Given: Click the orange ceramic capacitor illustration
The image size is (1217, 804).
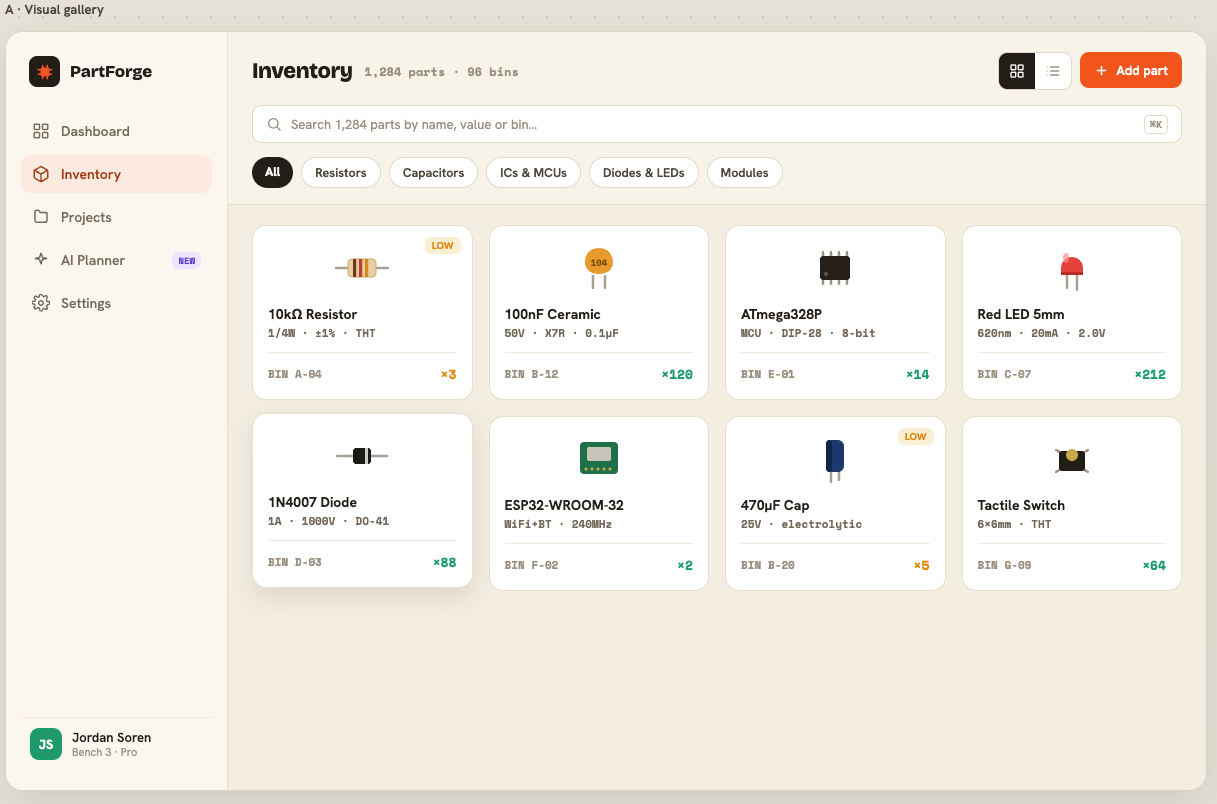Looking at the screenshot, I should tap(598, 268).
